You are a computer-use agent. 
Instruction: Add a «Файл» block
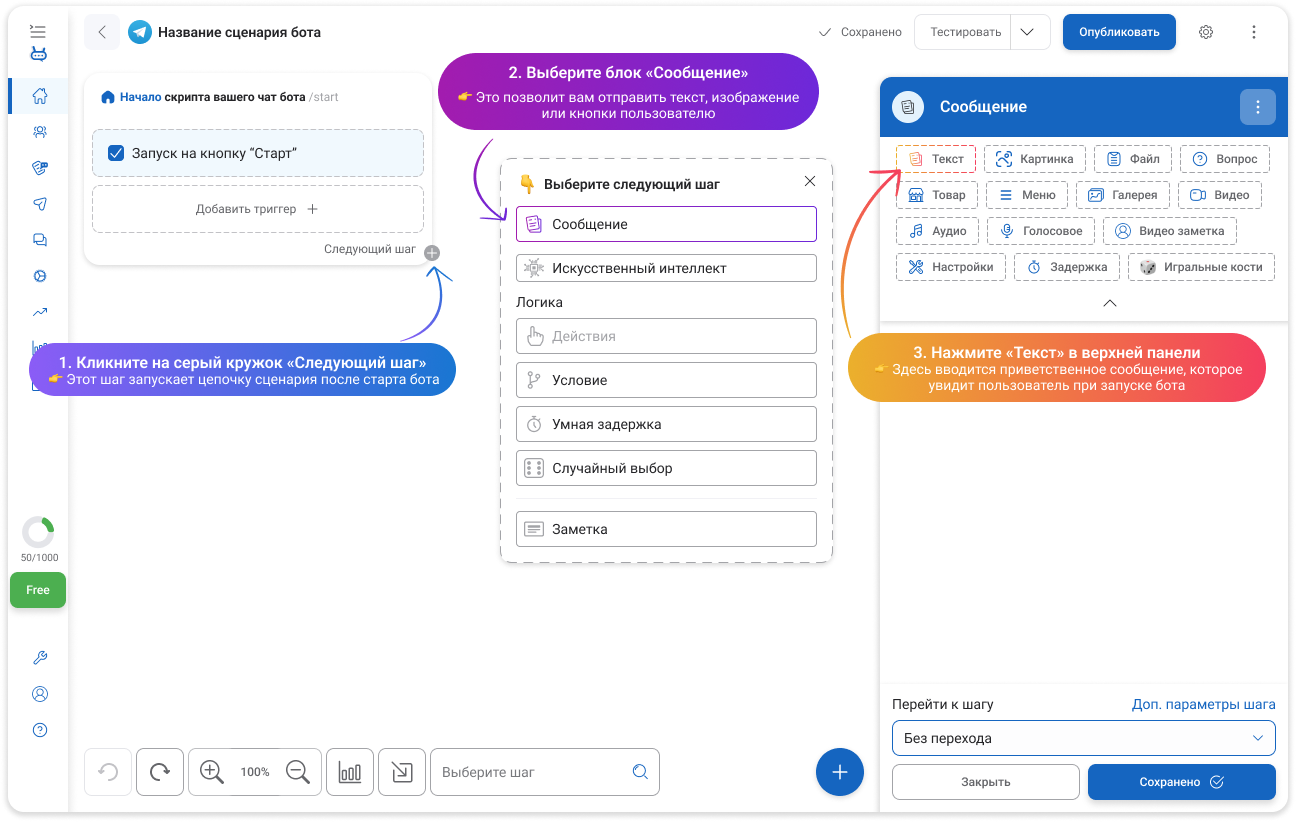pyautogui.click(x=1133, y=159)
